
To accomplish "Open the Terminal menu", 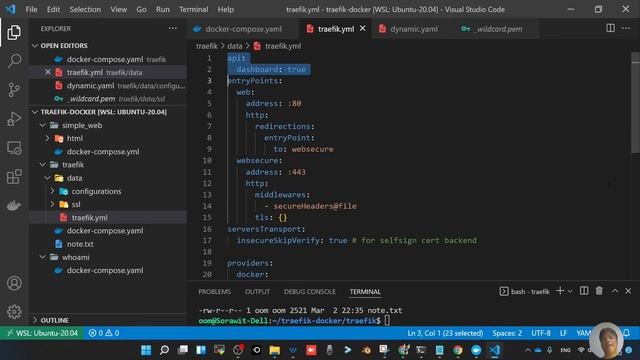I will coord(193,9).
